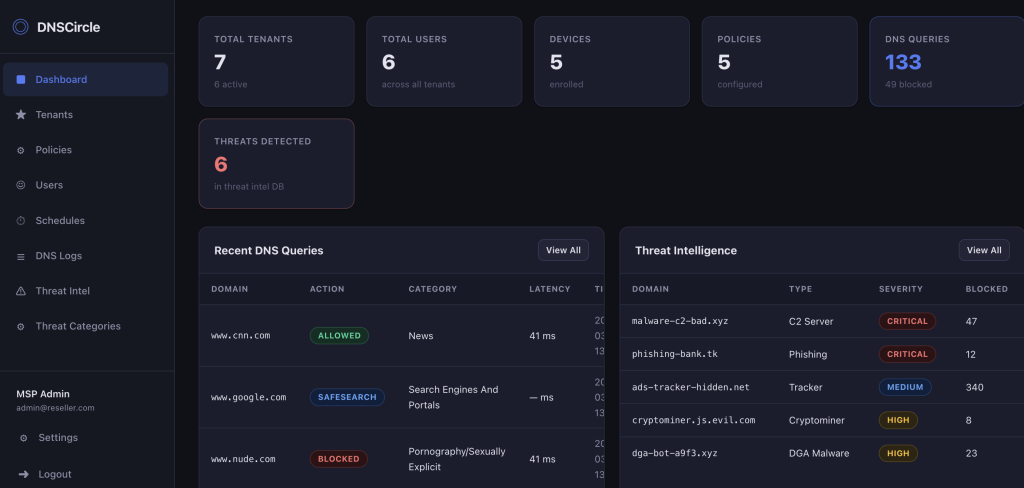Click View All in Threat Intelligence
Viewport: 1024px width, 488px height.
983,250
